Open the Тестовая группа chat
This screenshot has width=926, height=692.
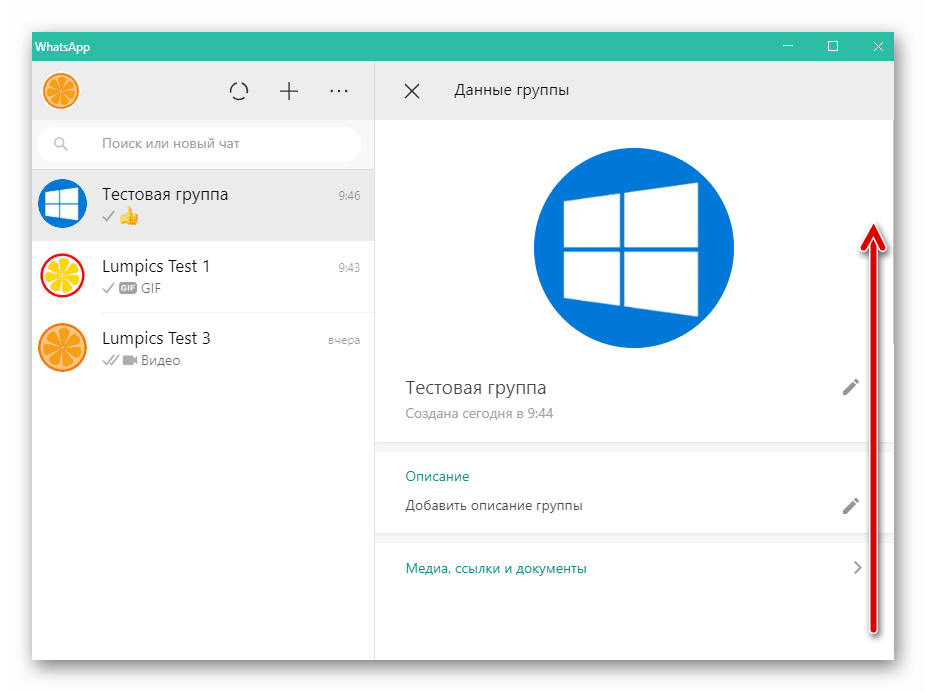tap(203, 205)
